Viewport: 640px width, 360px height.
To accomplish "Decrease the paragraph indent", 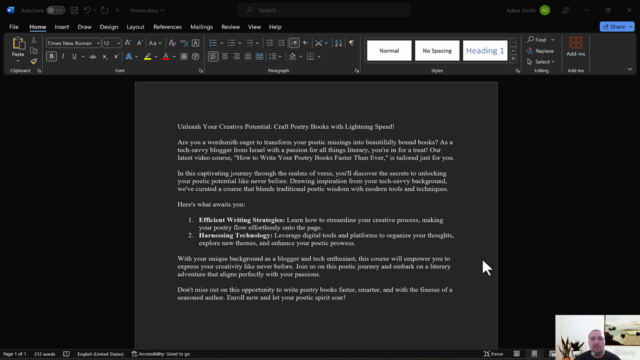I will [269, 43].
